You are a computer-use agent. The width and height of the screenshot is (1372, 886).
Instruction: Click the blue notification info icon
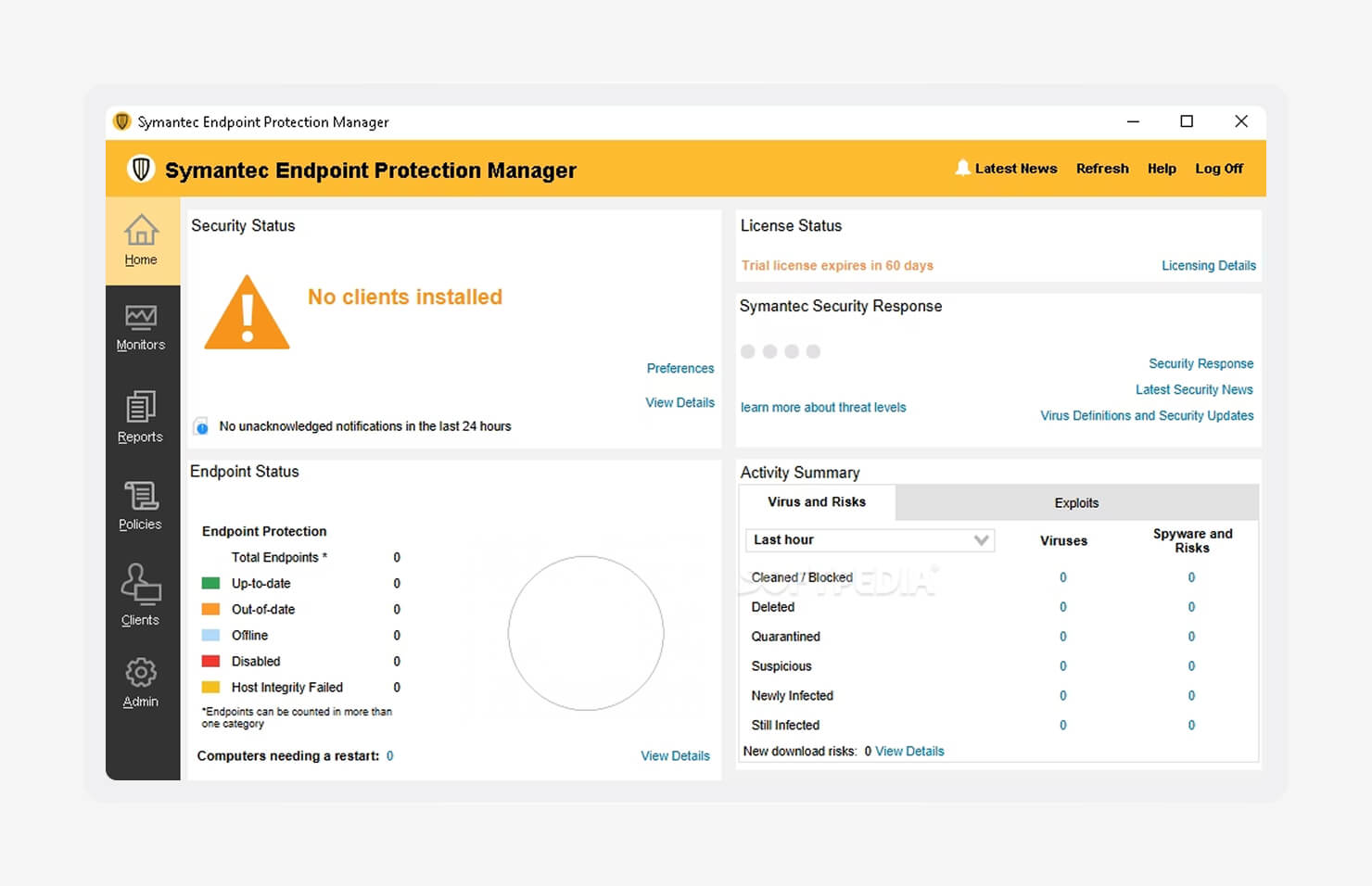pos(201,426)
